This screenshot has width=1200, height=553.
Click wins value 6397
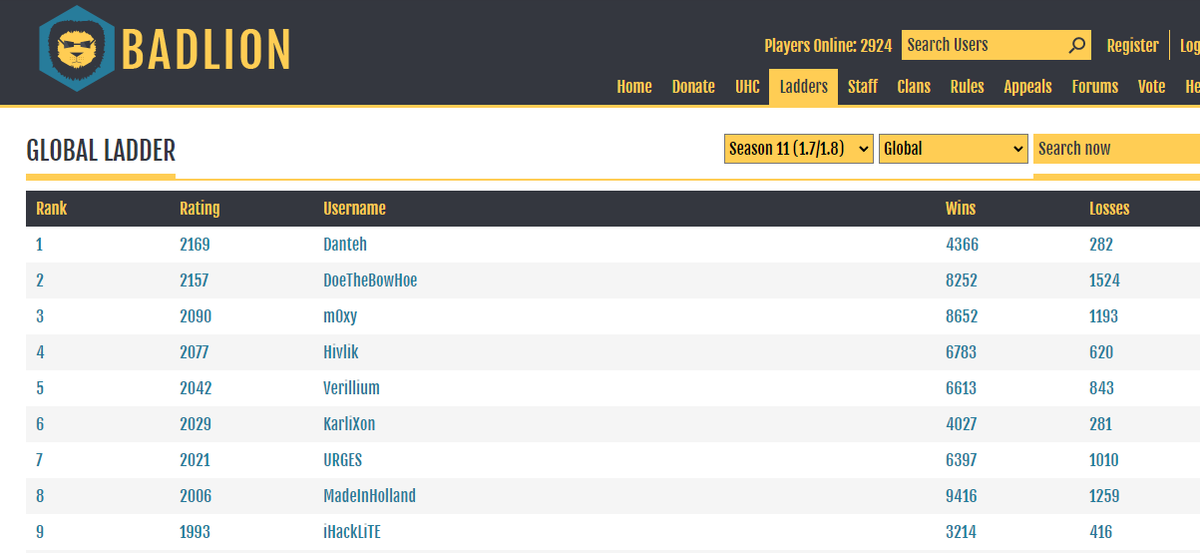pyautogui.click(x=961, y=460)
